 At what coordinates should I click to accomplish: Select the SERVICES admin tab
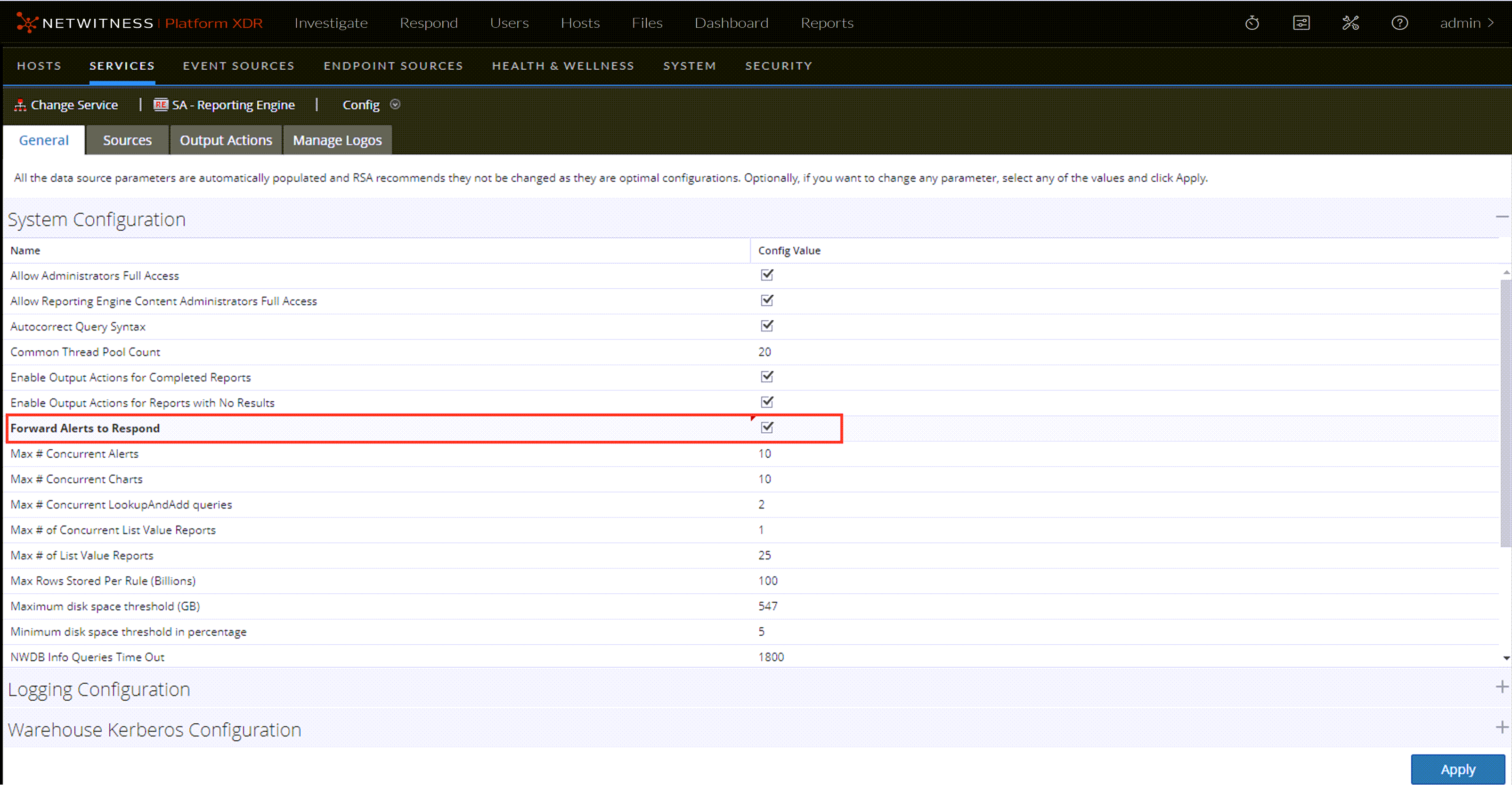tap(122, 66)
